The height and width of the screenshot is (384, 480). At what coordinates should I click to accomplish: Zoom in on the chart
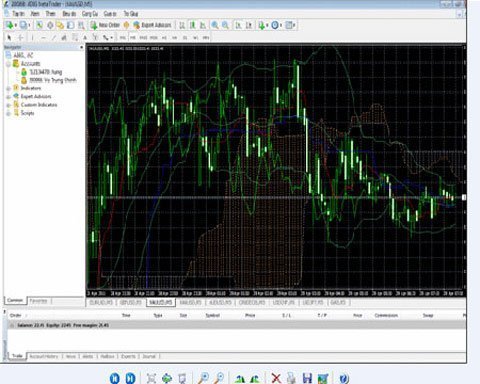pyautogui.click(x=215, y=25)
